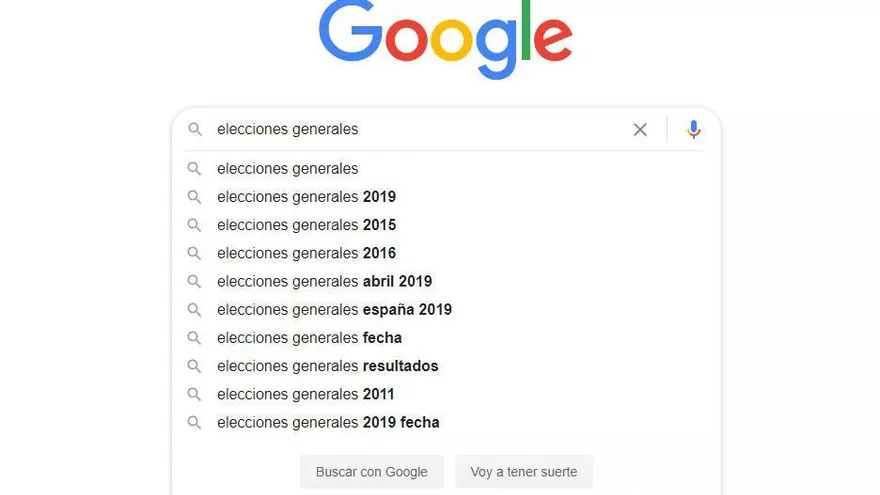Click the magnifier icon beside 'elecciones generales fecha'
This screenshot has width=880, height=495.
[x=195, y=338]
